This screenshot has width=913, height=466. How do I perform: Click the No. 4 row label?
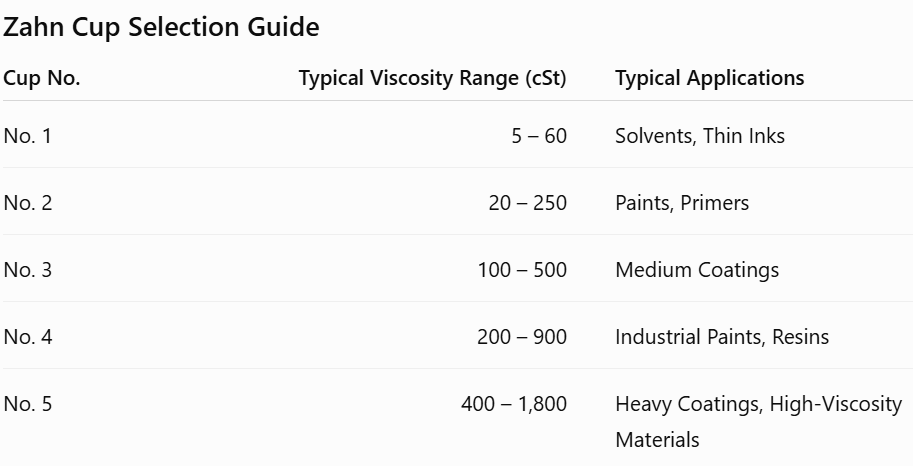click(x=27, y=337)
